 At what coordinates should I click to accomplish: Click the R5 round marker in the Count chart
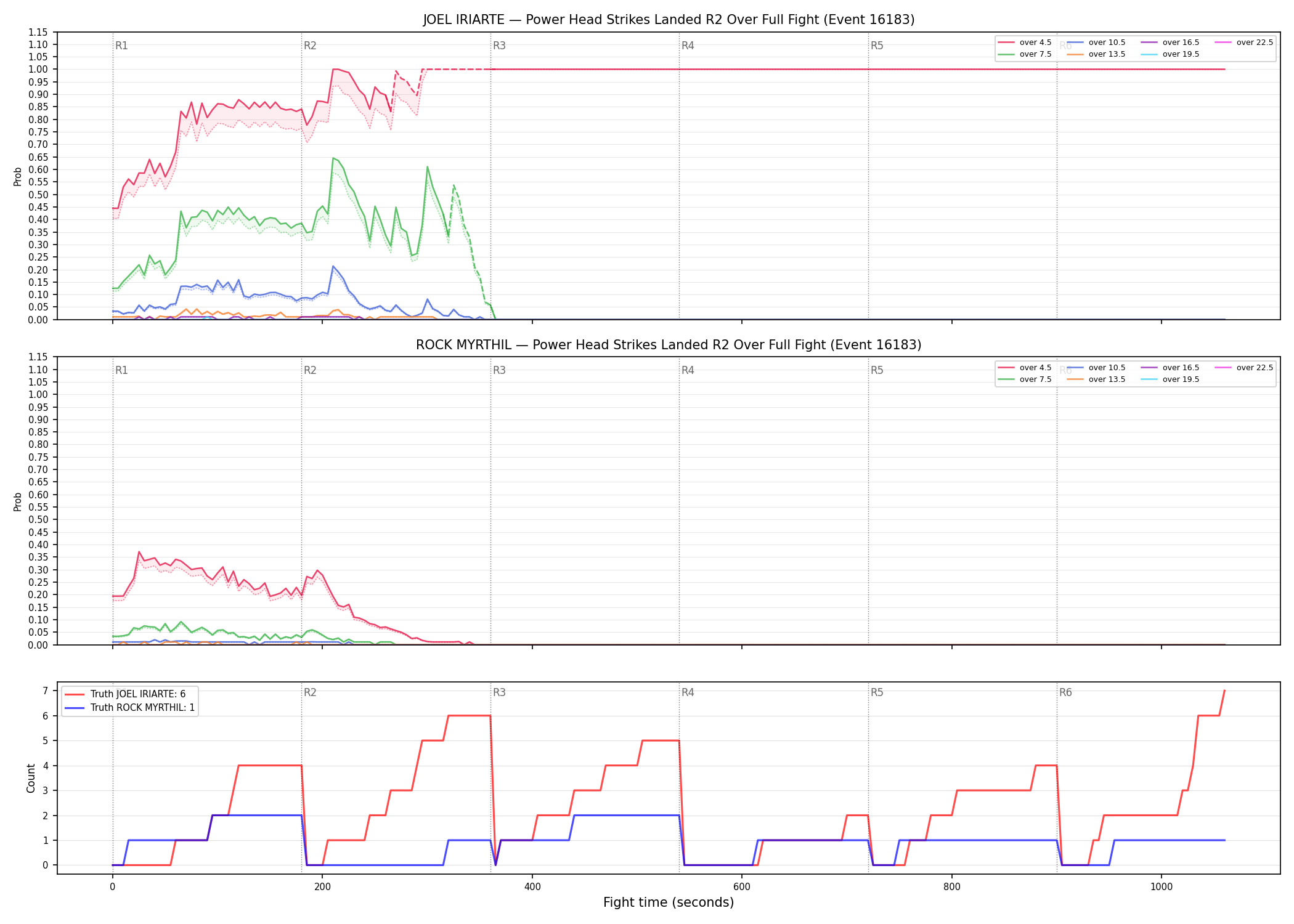click(877, 692)
